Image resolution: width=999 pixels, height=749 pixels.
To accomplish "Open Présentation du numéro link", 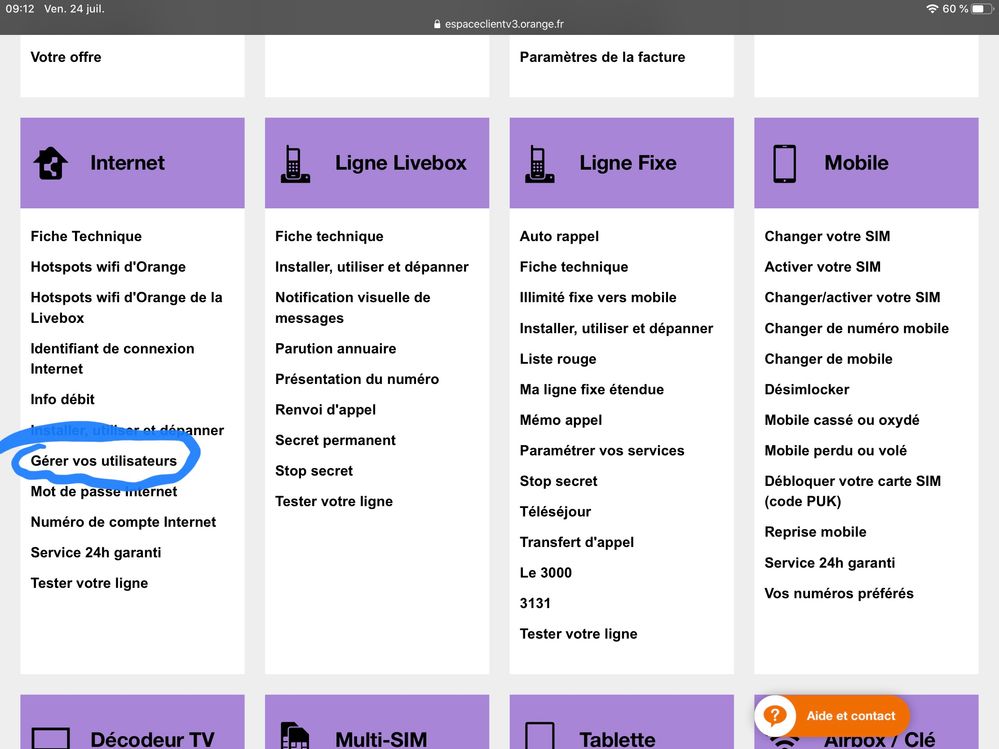I will pos(357,379).
